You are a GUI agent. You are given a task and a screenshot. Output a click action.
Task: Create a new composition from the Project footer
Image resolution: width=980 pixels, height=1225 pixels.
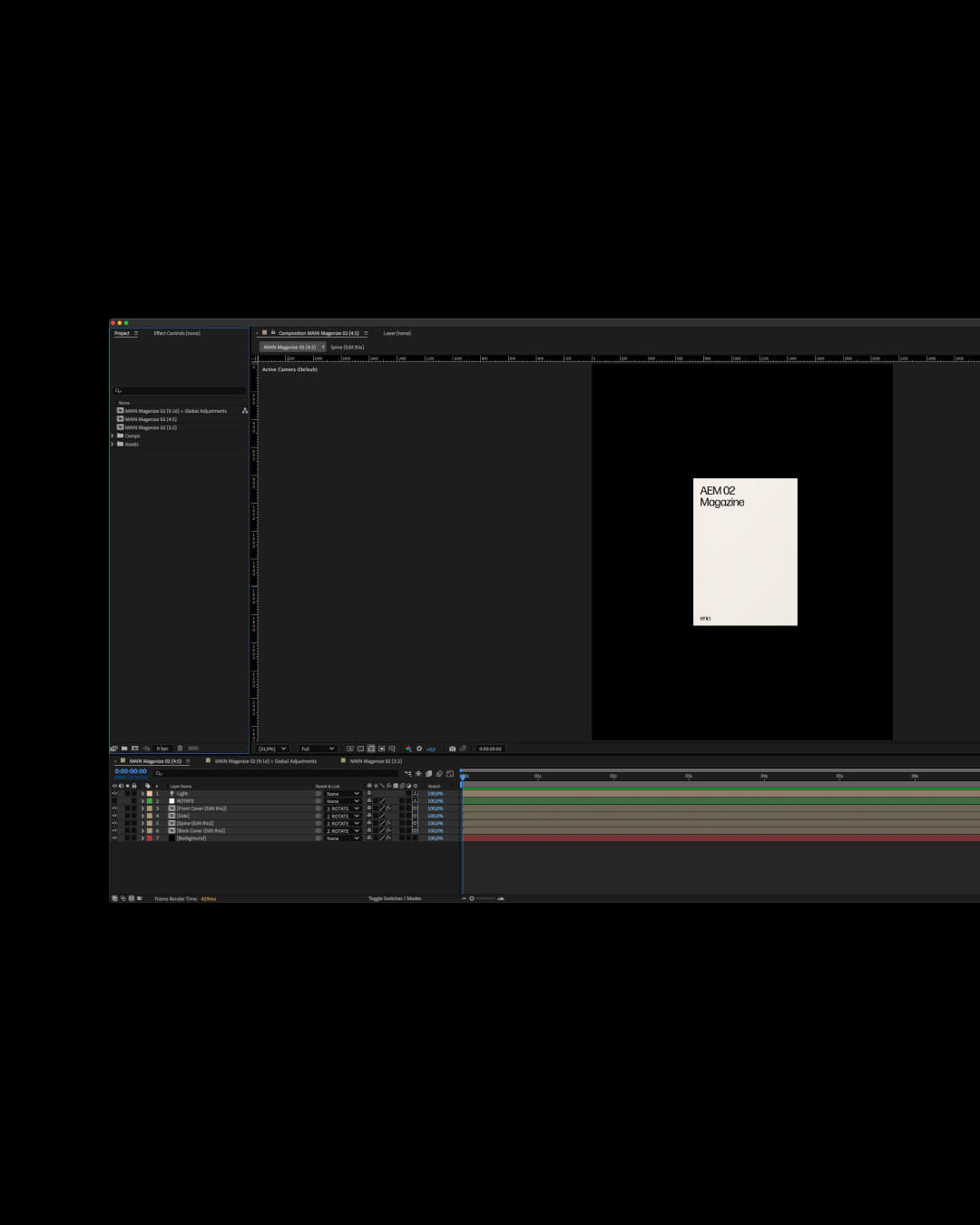tap(134, 749)
